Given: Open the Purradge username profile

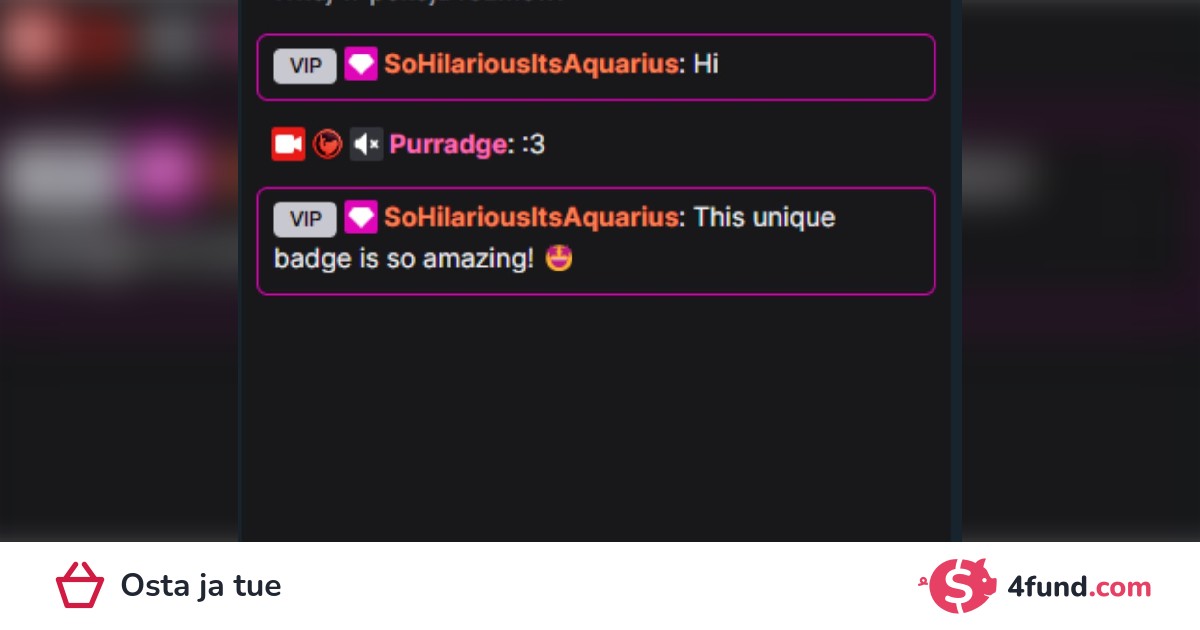Looking at the screenshot, I should coord(448,145).
